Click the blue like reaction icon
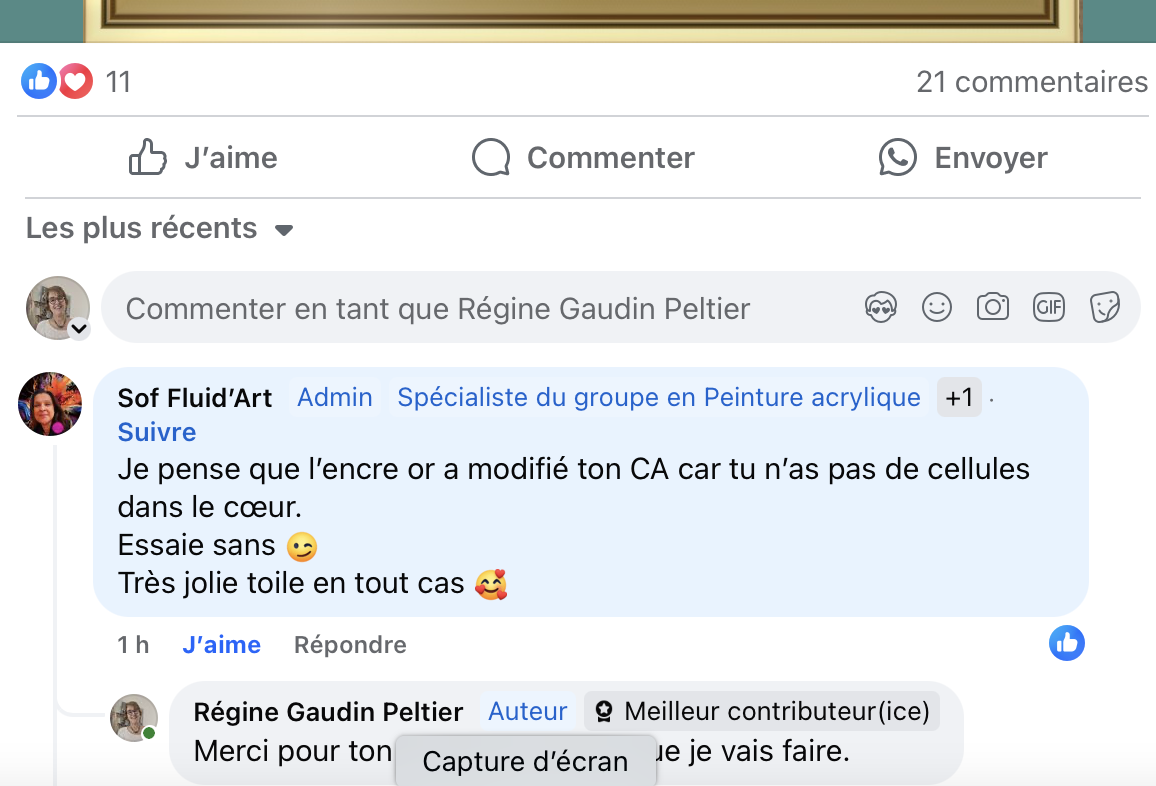 (x=39, y=81)
